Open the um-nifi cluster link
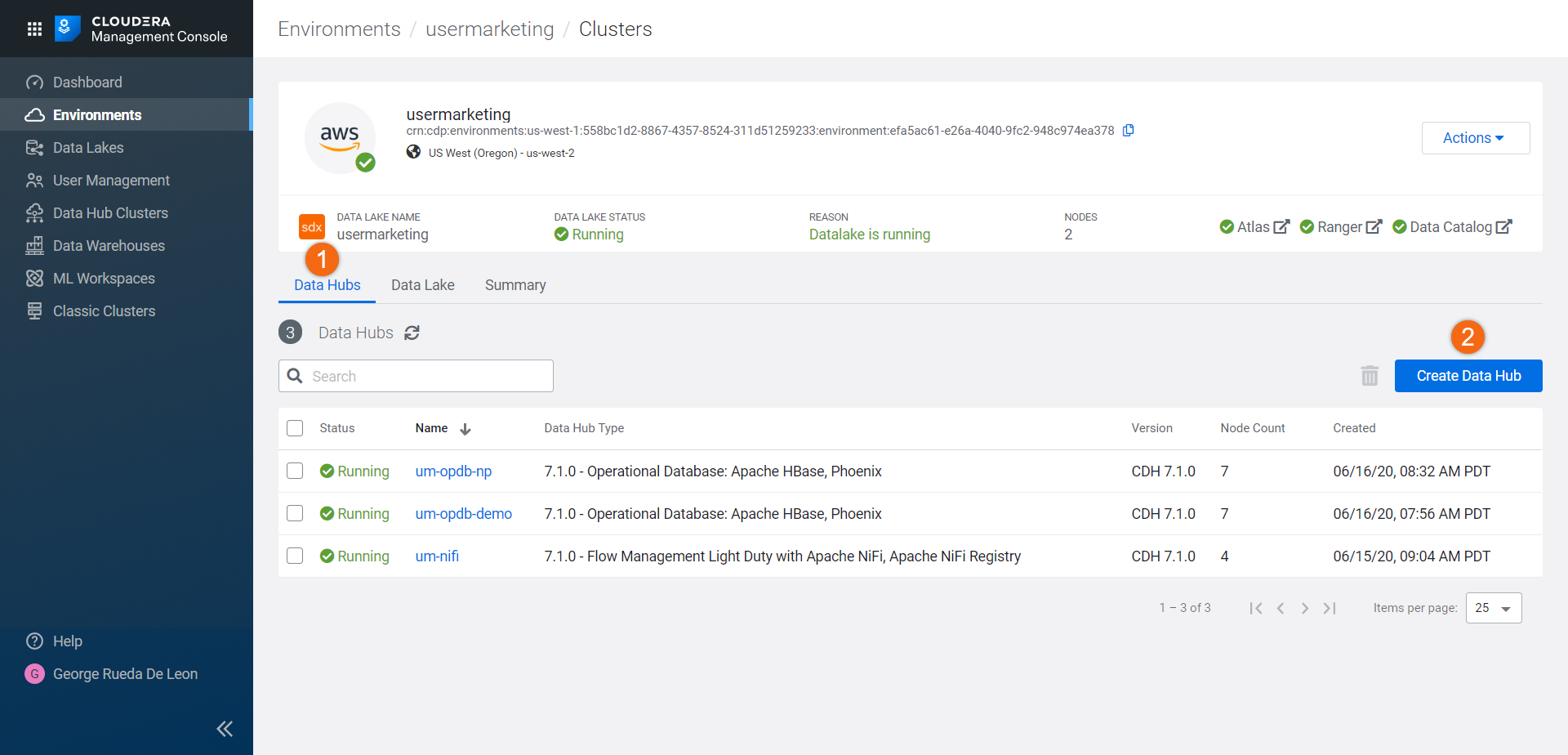 pos(437,556)
